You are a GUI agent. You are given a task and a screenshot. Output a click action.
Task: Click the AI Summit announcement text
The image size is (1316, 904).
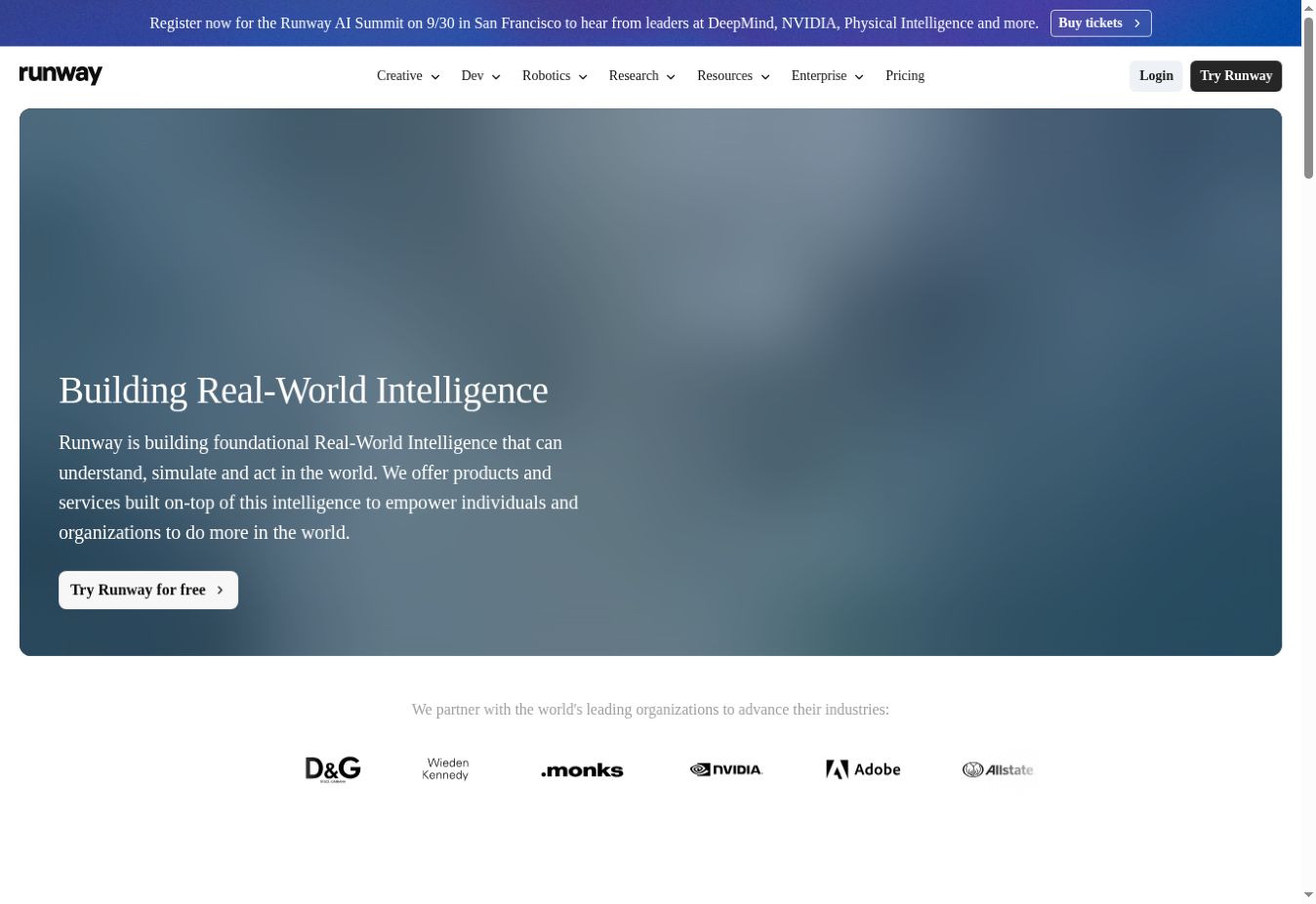pyautogui.click(x=594, y=23)
